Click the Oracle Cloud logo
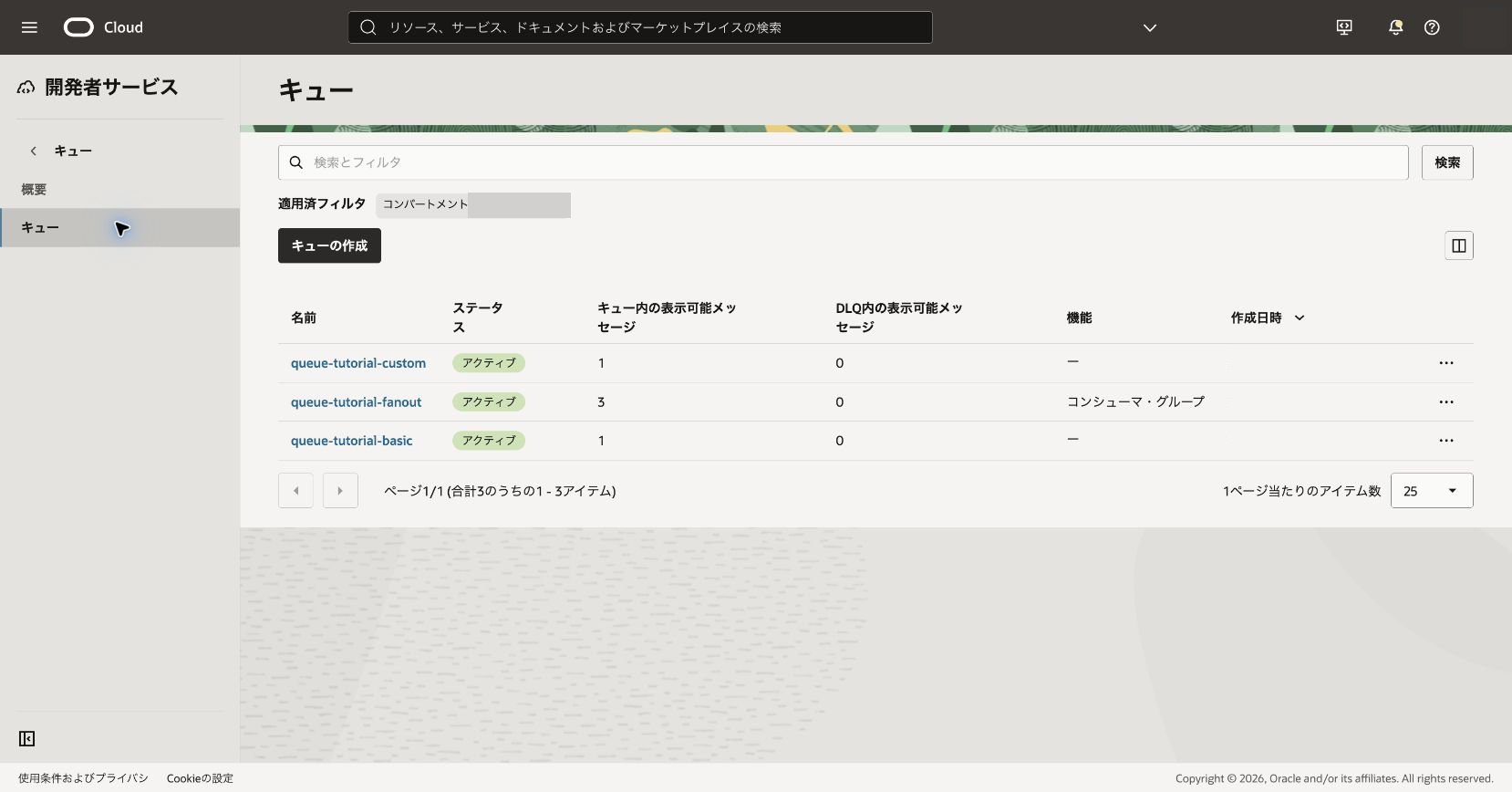Screen dimensions: 1512x792 tap(103, 27)
